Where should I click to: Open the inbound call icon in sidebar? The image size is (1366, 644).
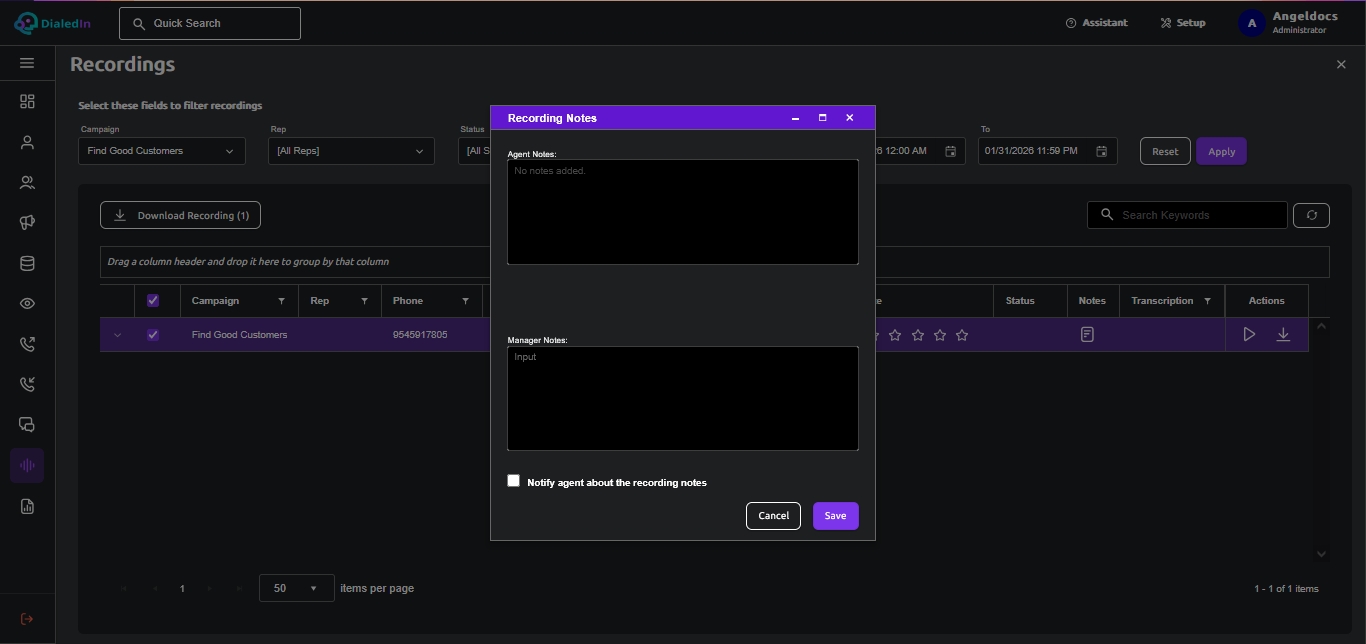(27, 384)
